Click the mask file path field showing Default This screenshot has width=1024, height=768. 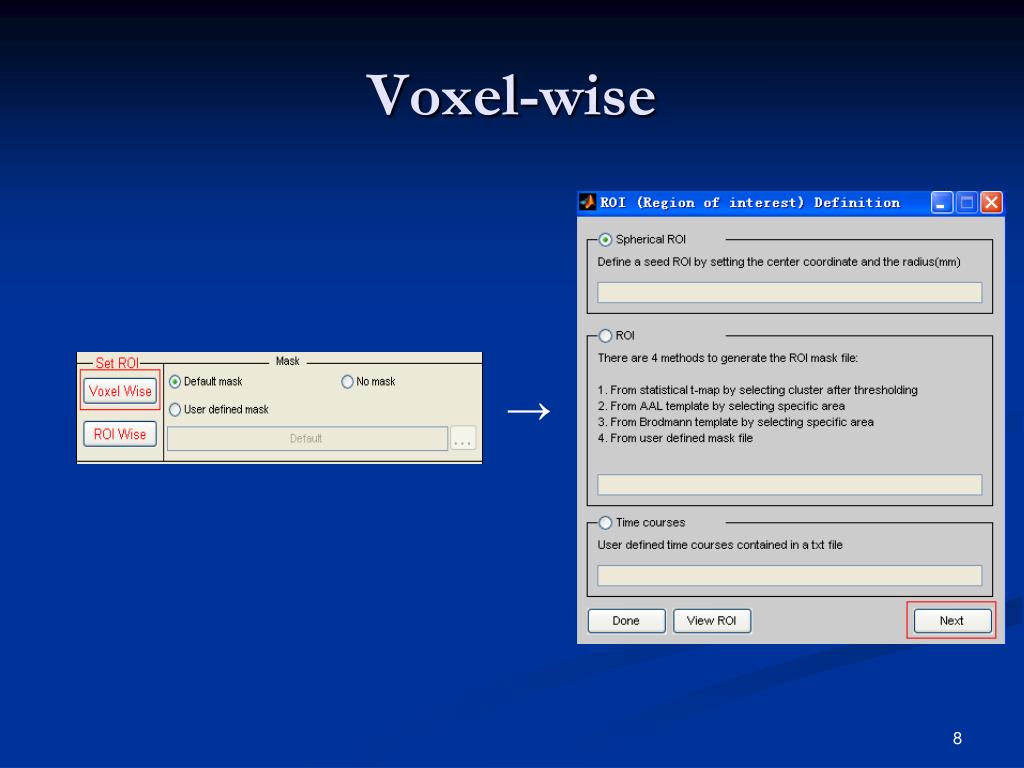tap(308, 438)
